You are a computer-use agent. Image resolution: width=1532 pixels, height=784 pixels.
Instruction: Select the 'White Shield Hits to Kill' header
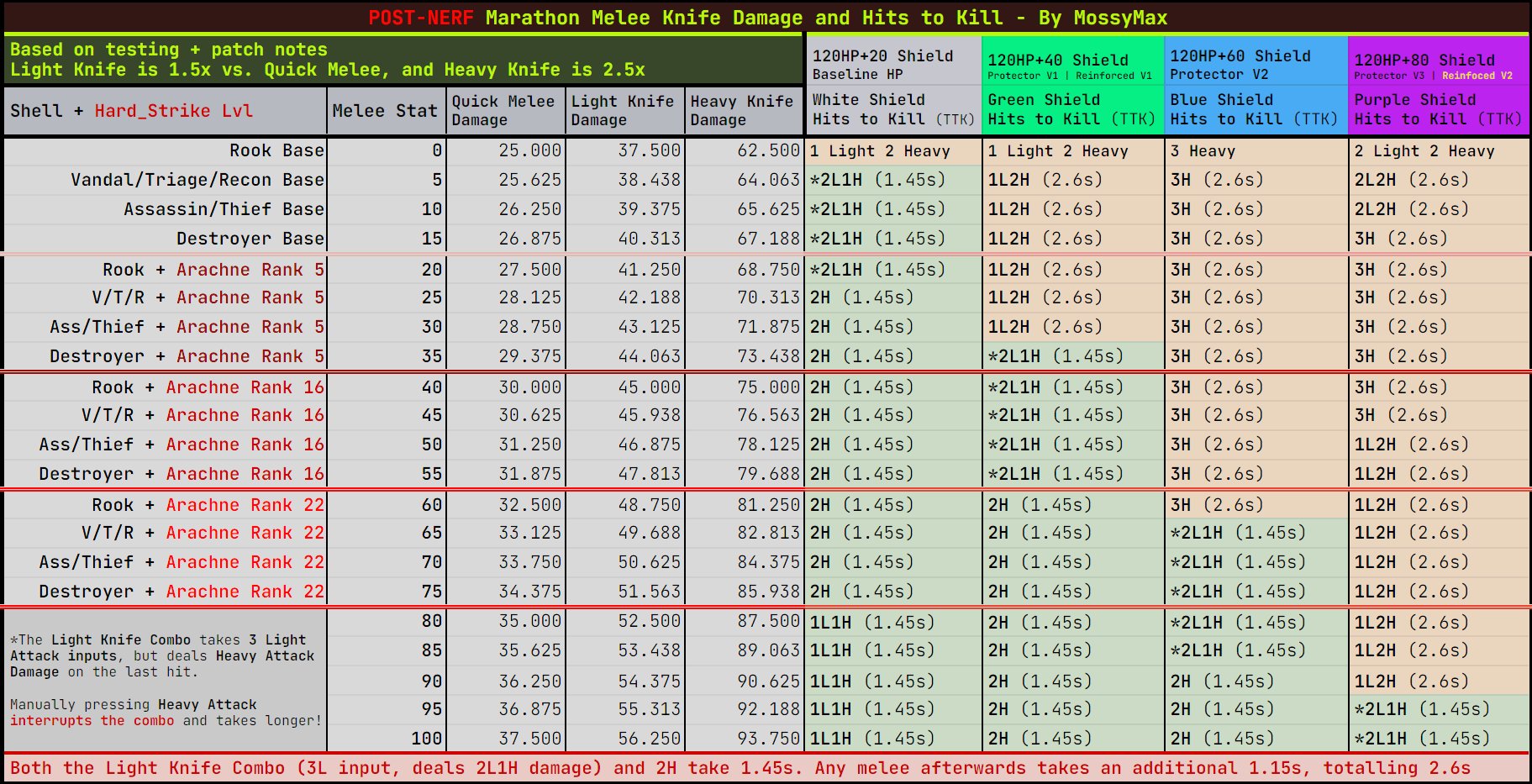point(893,109)
